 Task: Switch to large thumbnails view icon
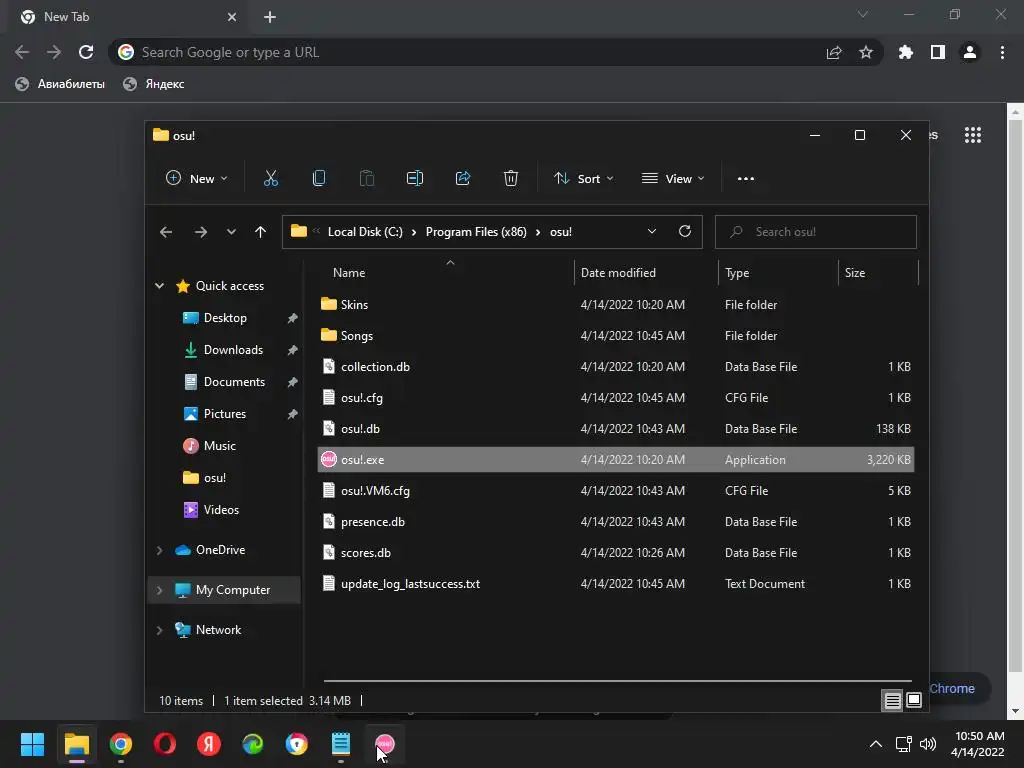[x=914, y=700]
